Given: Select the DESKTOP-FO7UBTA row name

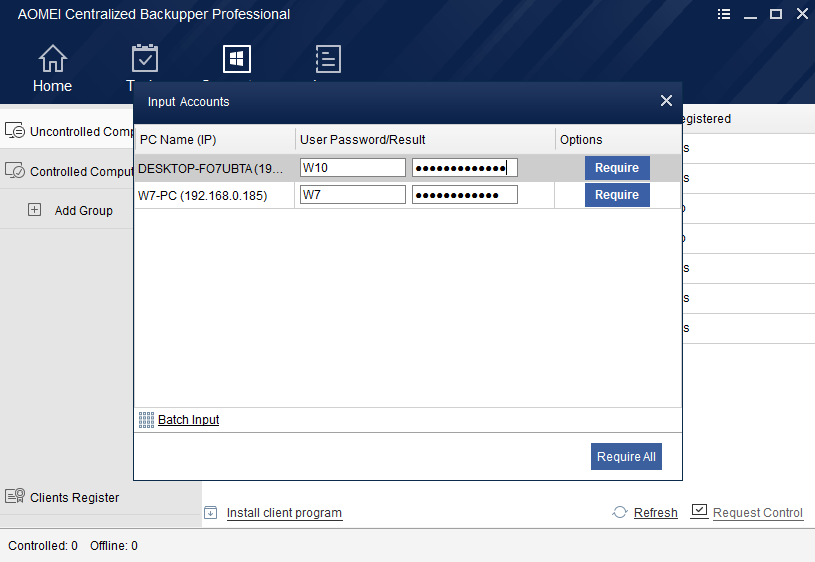Looking at the screenshot, I should tap(211, 168).
